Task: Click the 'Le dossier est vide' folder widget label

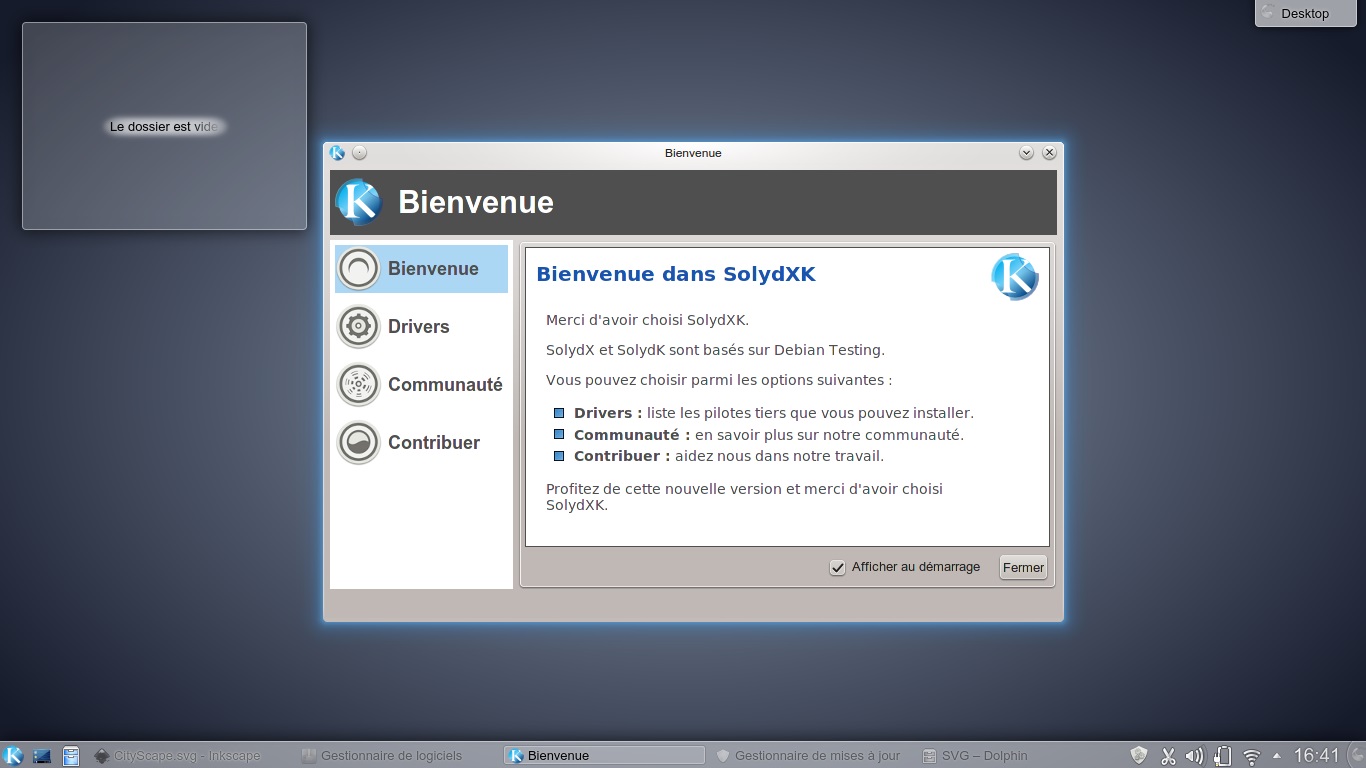Action: [164, 127]
